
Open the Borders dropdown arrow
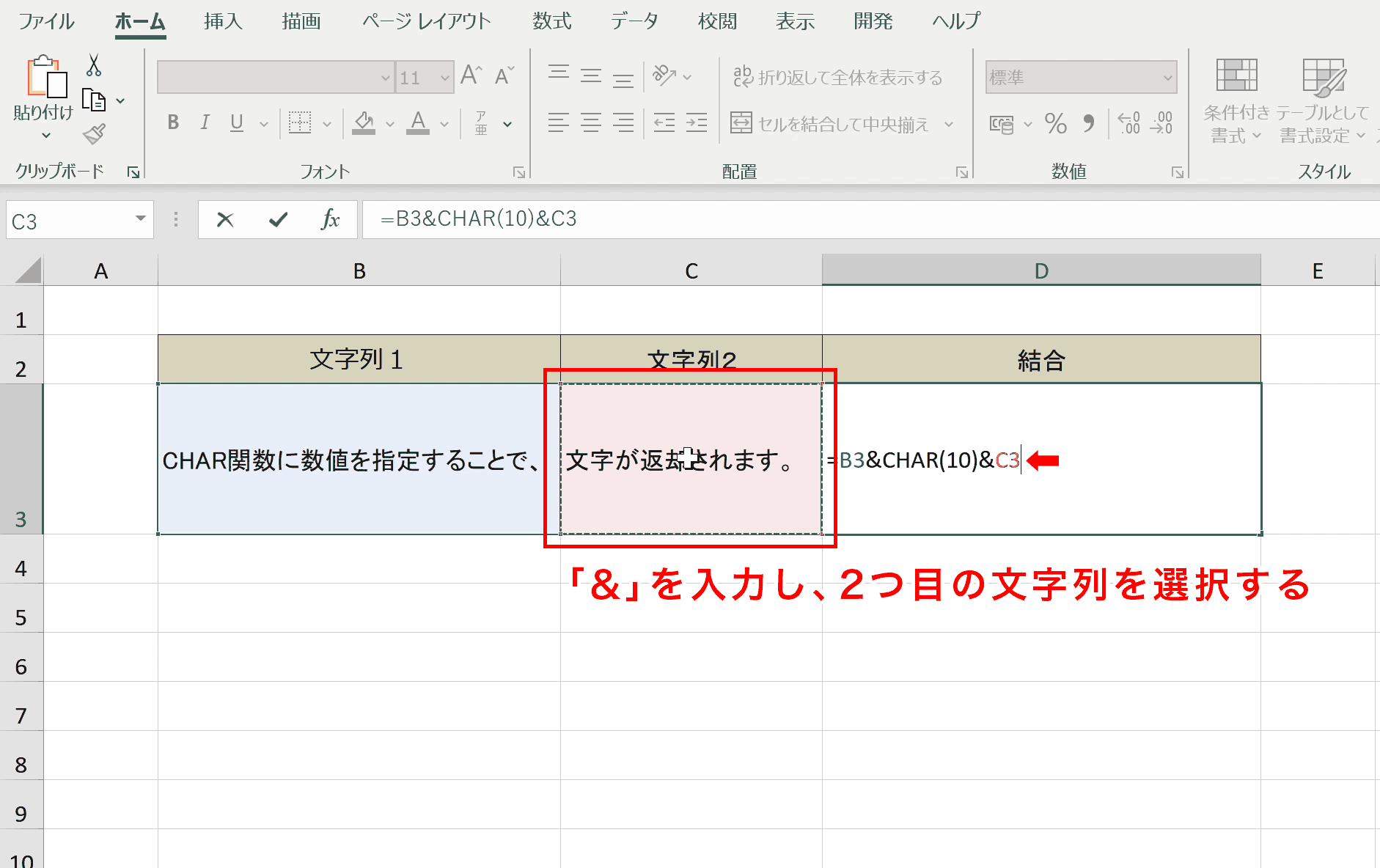point(327,124)
